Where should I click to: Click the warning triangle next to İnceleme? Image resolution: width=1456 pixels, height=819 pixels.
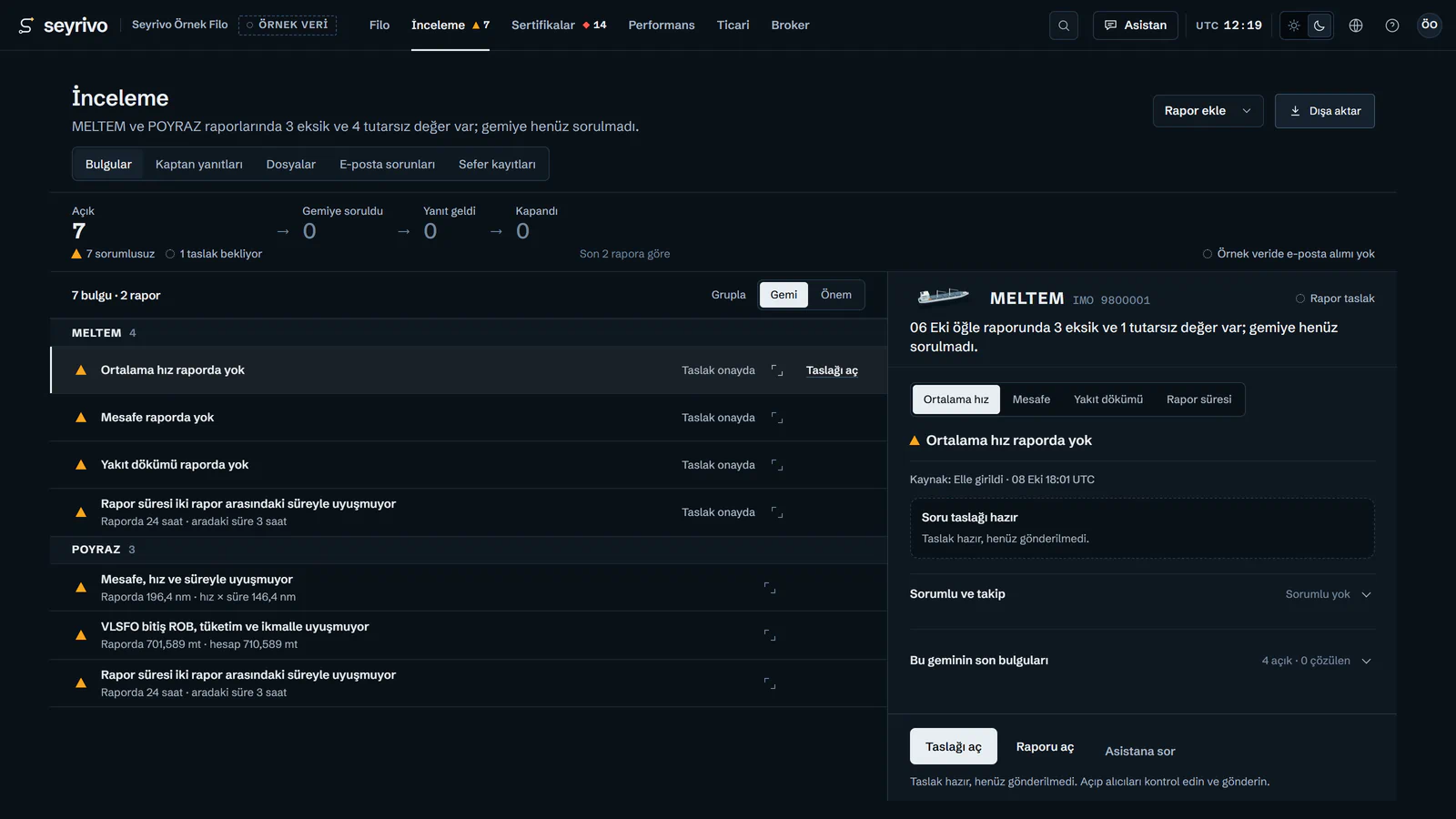coord(476,25)
